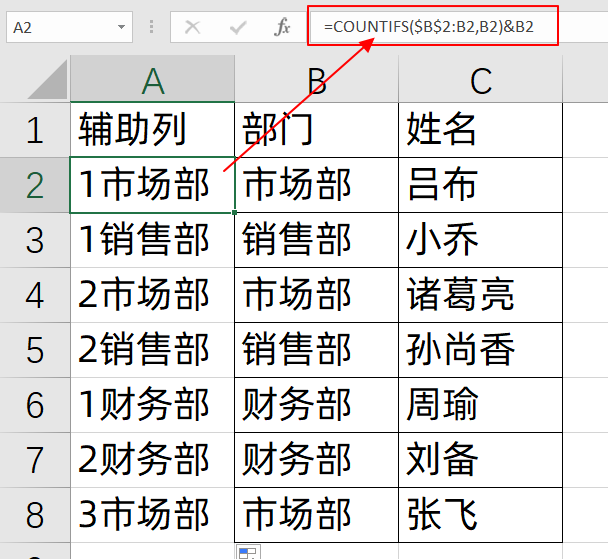
Task: Select row 8 header
Action: coord(35,515)
